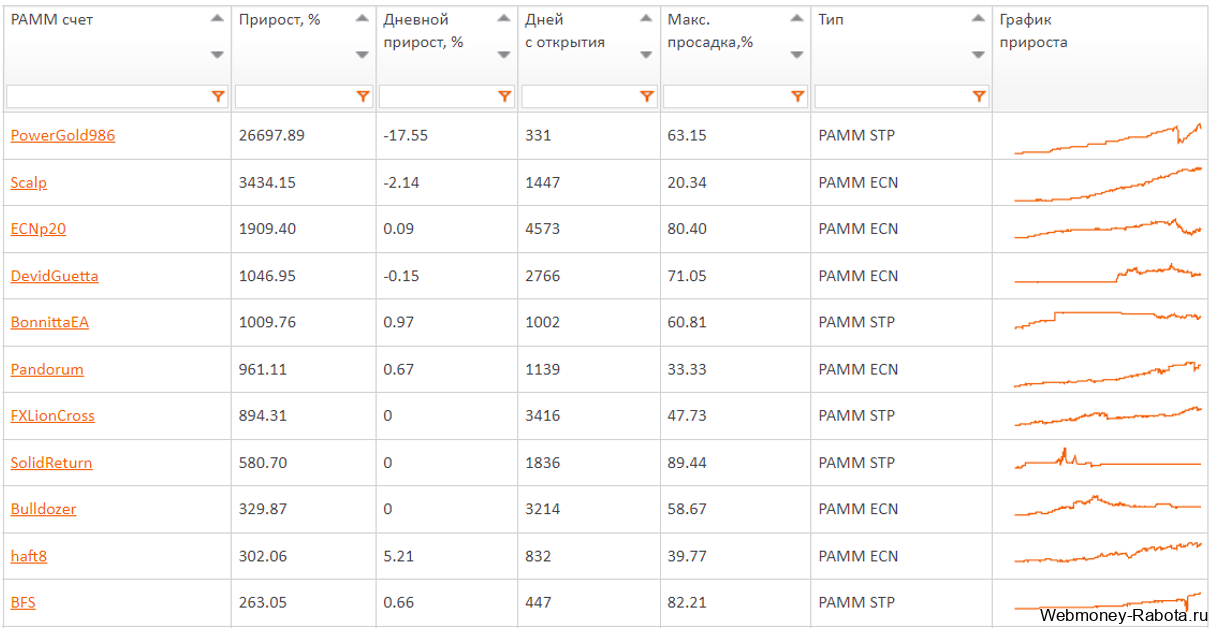Viewport: 1215px width, 631px height.
Task: Click filter funnel icon for Дневной прирост
Action: pos(504,97)
